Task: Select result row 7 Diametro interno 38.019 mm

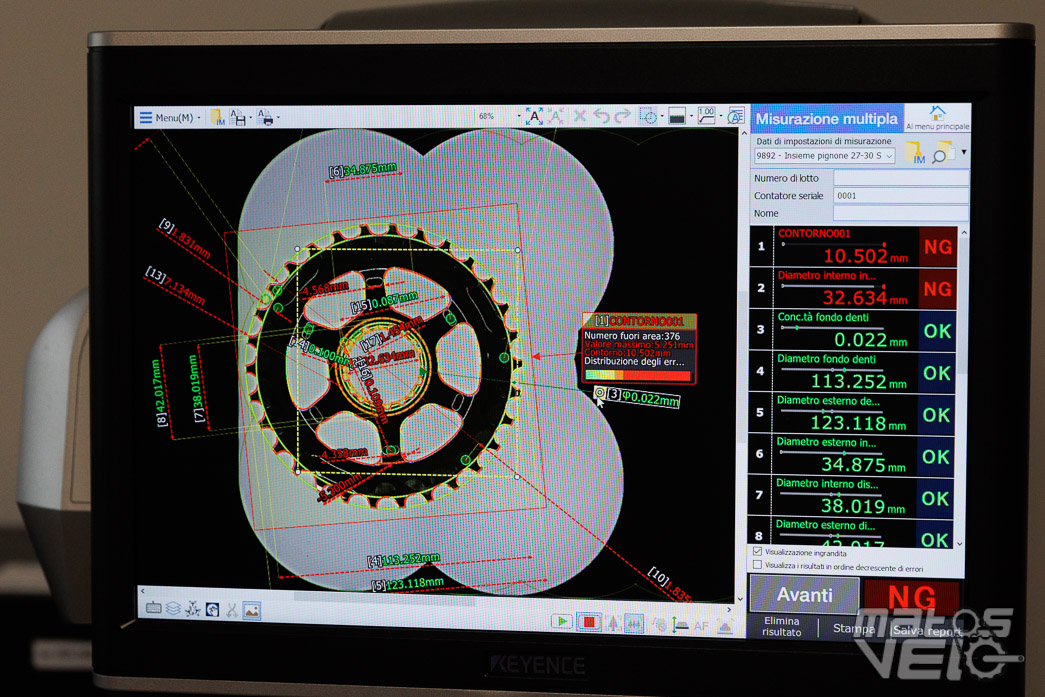Action: pos(852,496)
